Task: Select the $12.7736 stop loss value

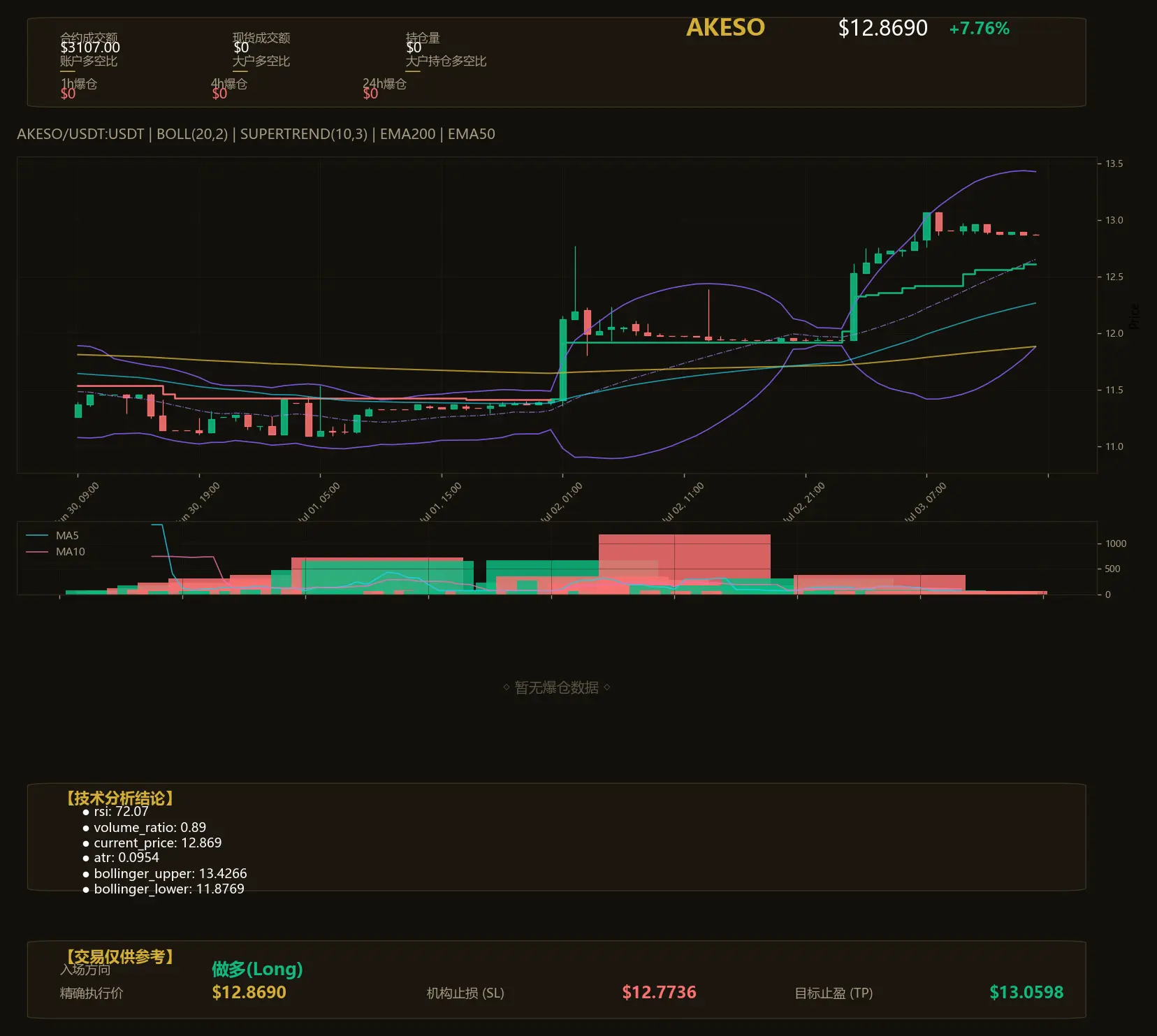Action: click(659, 993)
